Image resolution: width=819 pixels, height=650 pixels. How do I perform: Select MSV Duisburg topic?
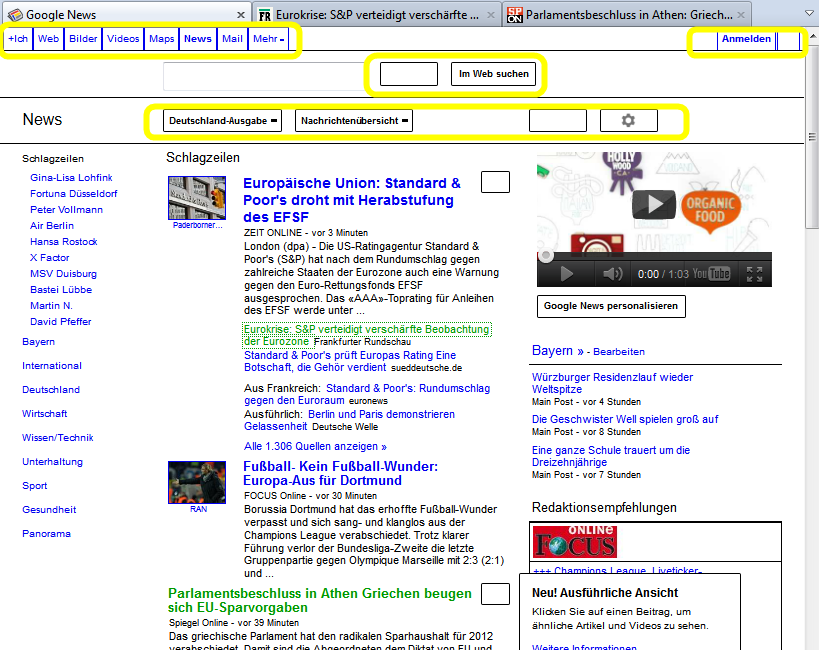pyautogui.click(x=63, y=274)
